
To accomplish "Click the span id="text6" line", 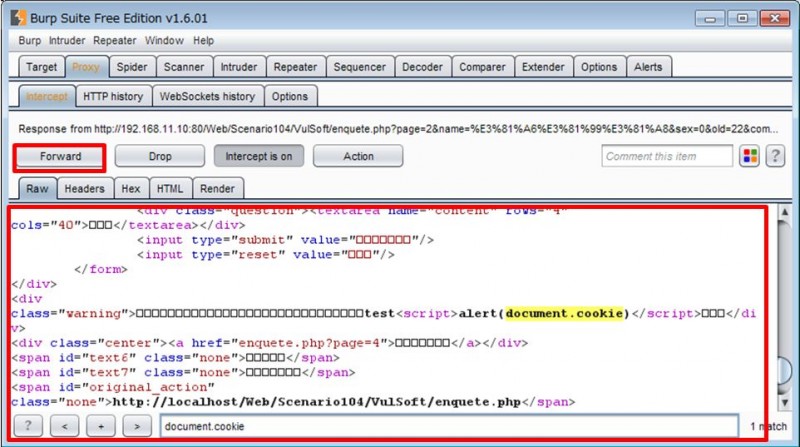I will 175,358.
